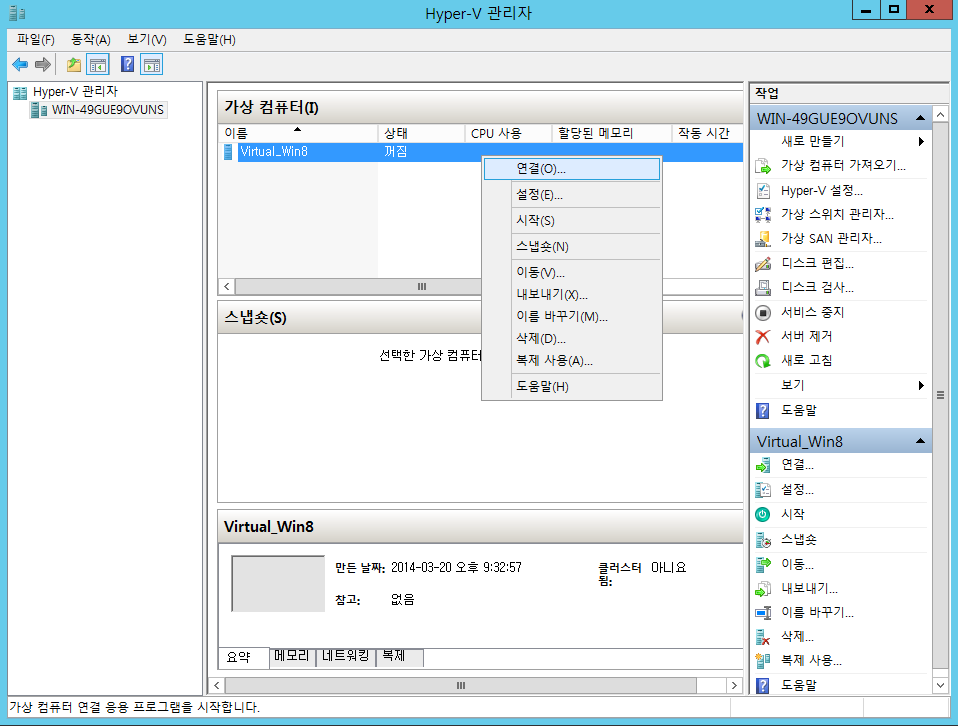This screenshot has width=958, height=726.
Task: Collapse the WIN-49GUE9OVUNS actions section
Action: point(920,118)
